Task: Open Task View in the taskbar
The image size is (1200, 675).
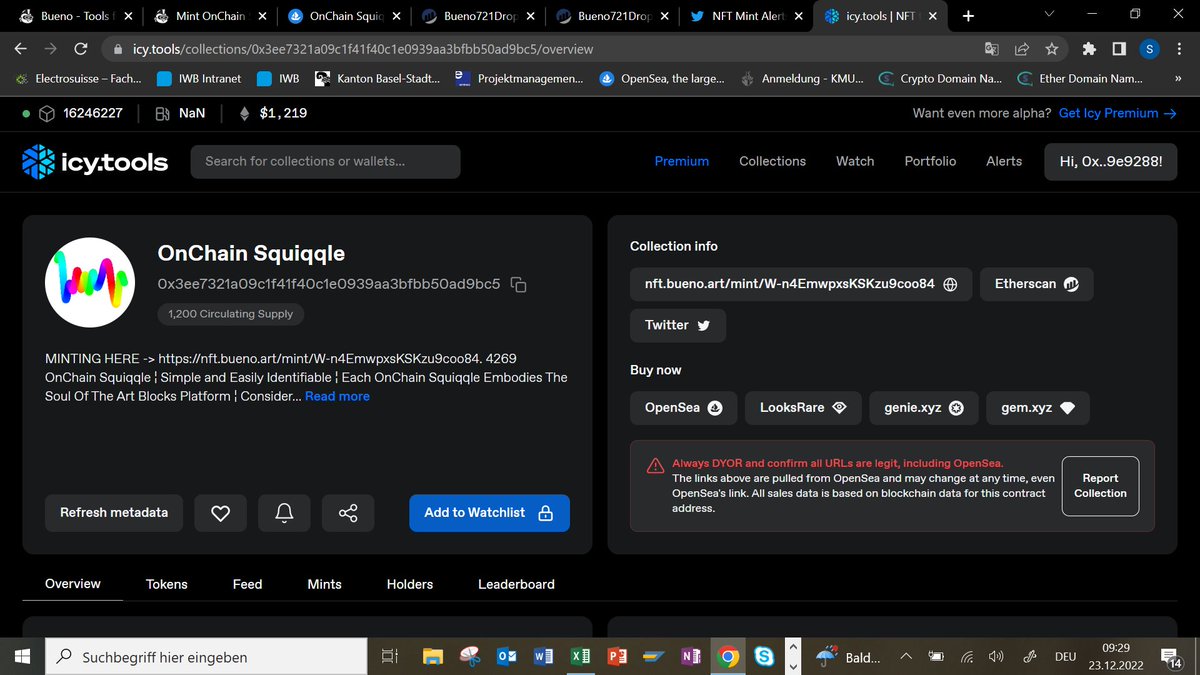Action: point(390,657)
